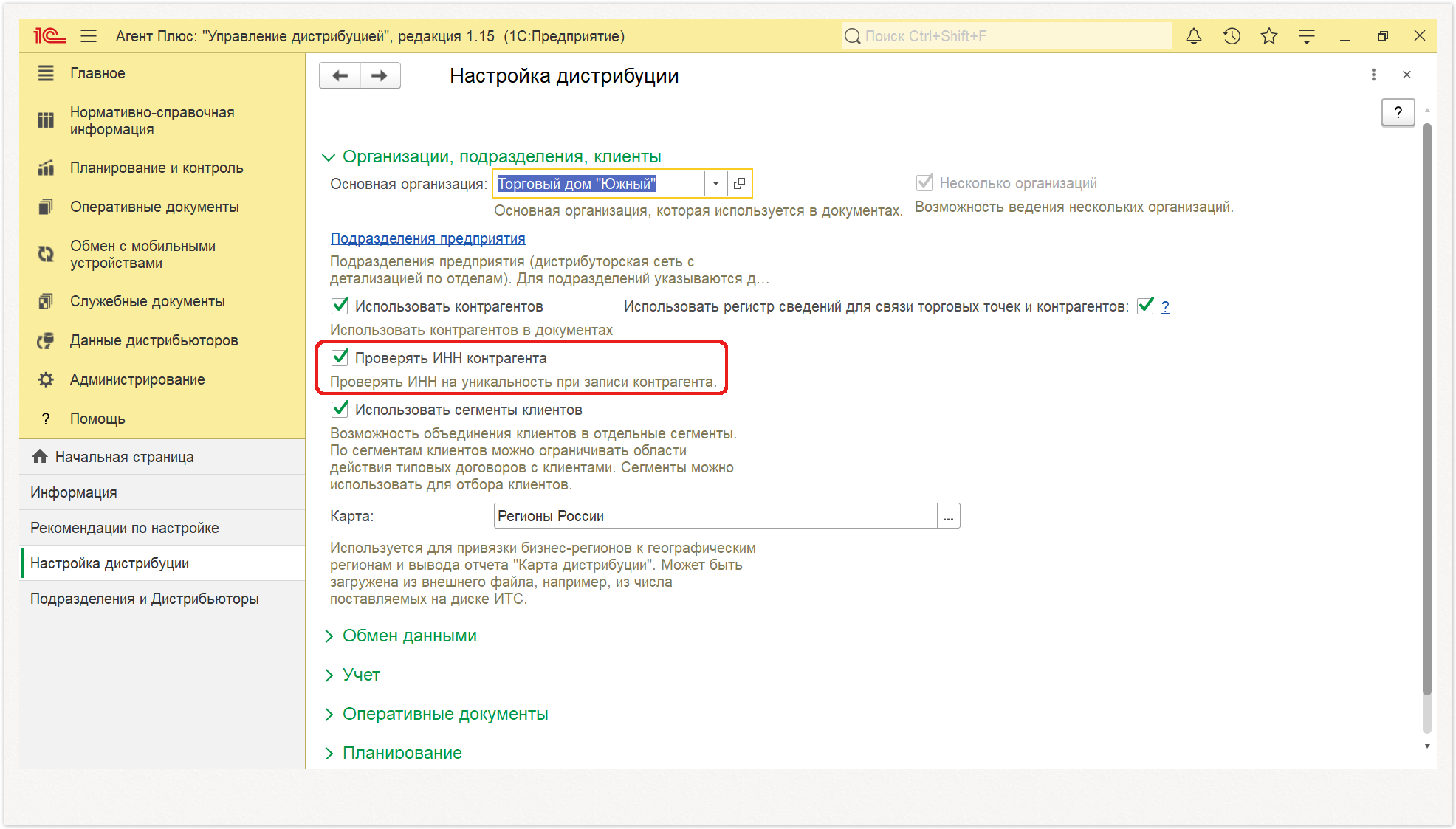1456x829 pixels.
Task: Open notifications bell icon
Action: pyautogui.click(x=1194, y=35)
